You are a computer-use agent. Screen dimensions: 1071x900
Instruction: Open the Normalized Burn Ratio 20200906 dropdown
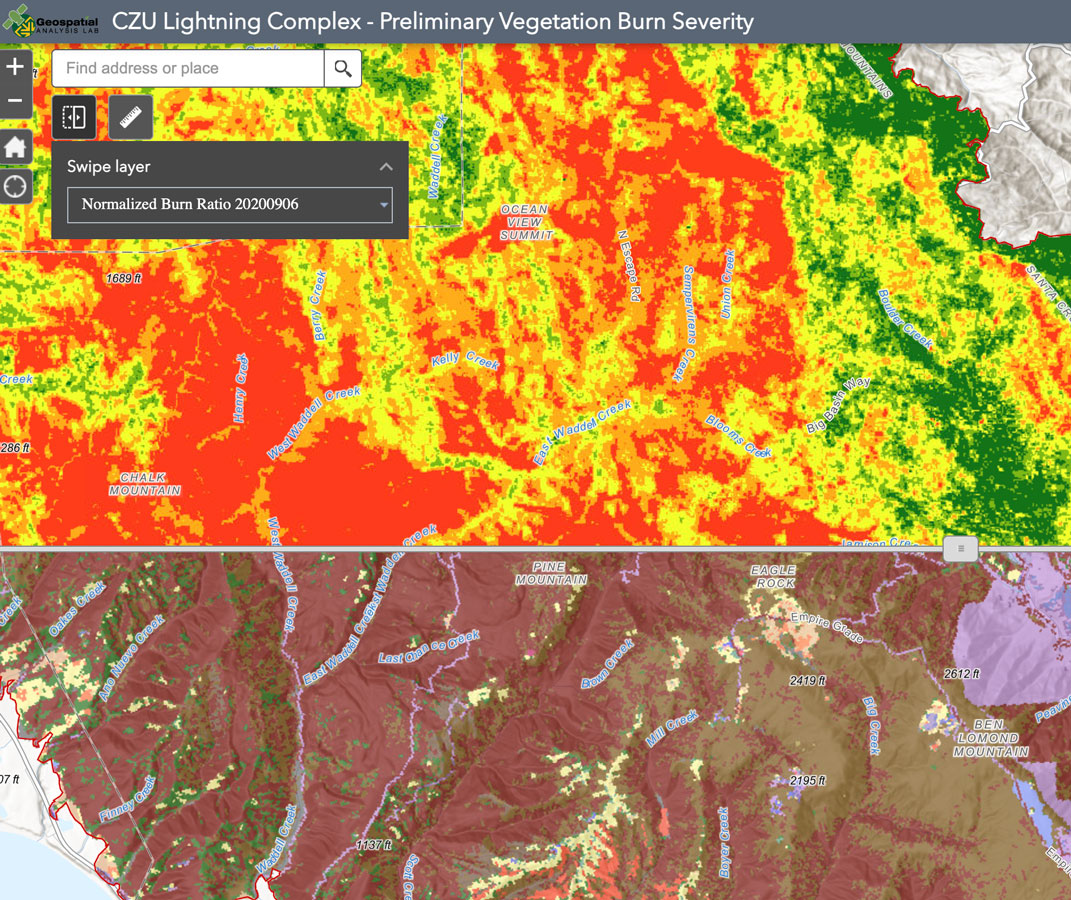229,204
